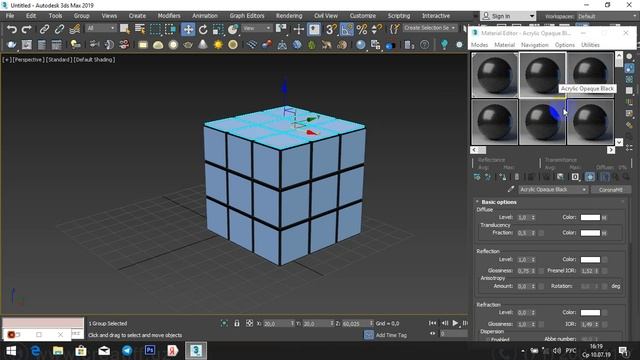Image resolution: width=640 pixels, height=360 pixels.
Task: Click the Translucency color swatch
Action: tap(590, 233)
